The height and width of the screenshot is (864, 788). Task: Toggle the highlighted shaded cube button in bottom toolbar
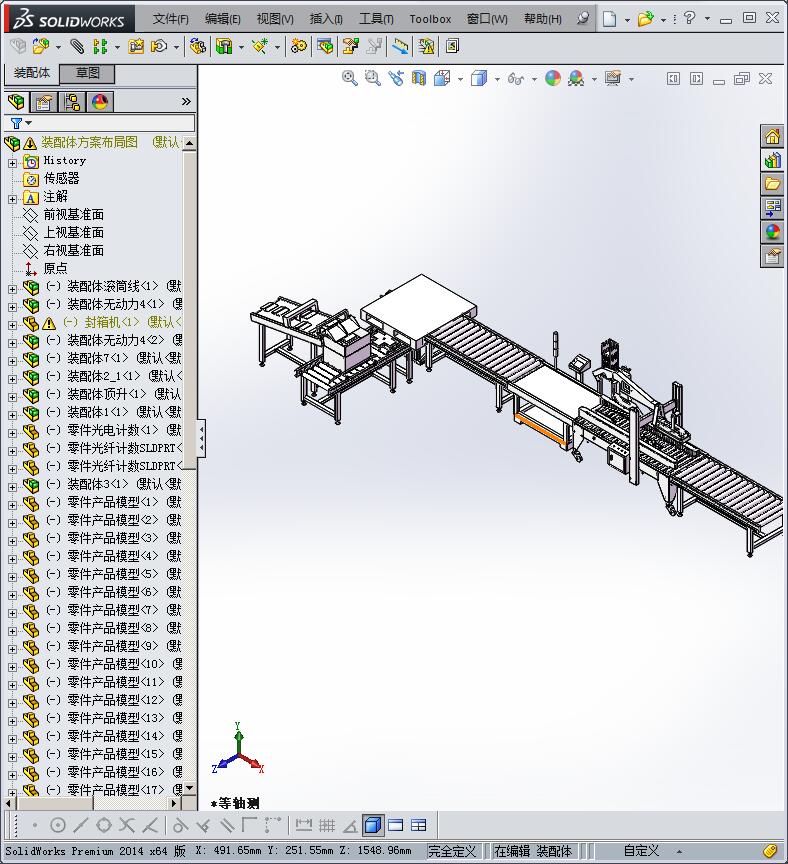click(x=373, y=825)
